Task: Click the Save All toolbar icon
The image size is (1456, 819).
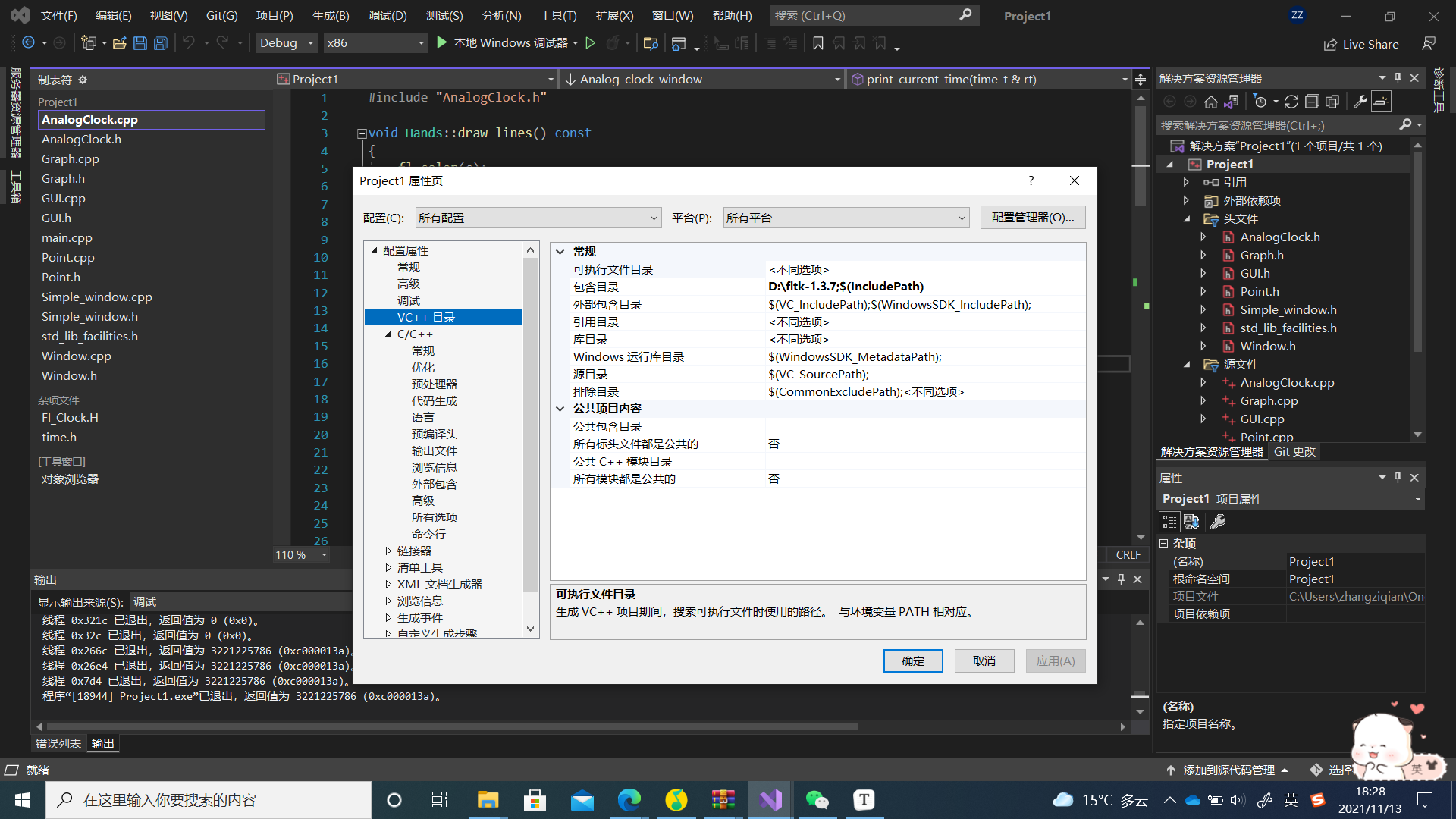Action: [x=160, y=43]
